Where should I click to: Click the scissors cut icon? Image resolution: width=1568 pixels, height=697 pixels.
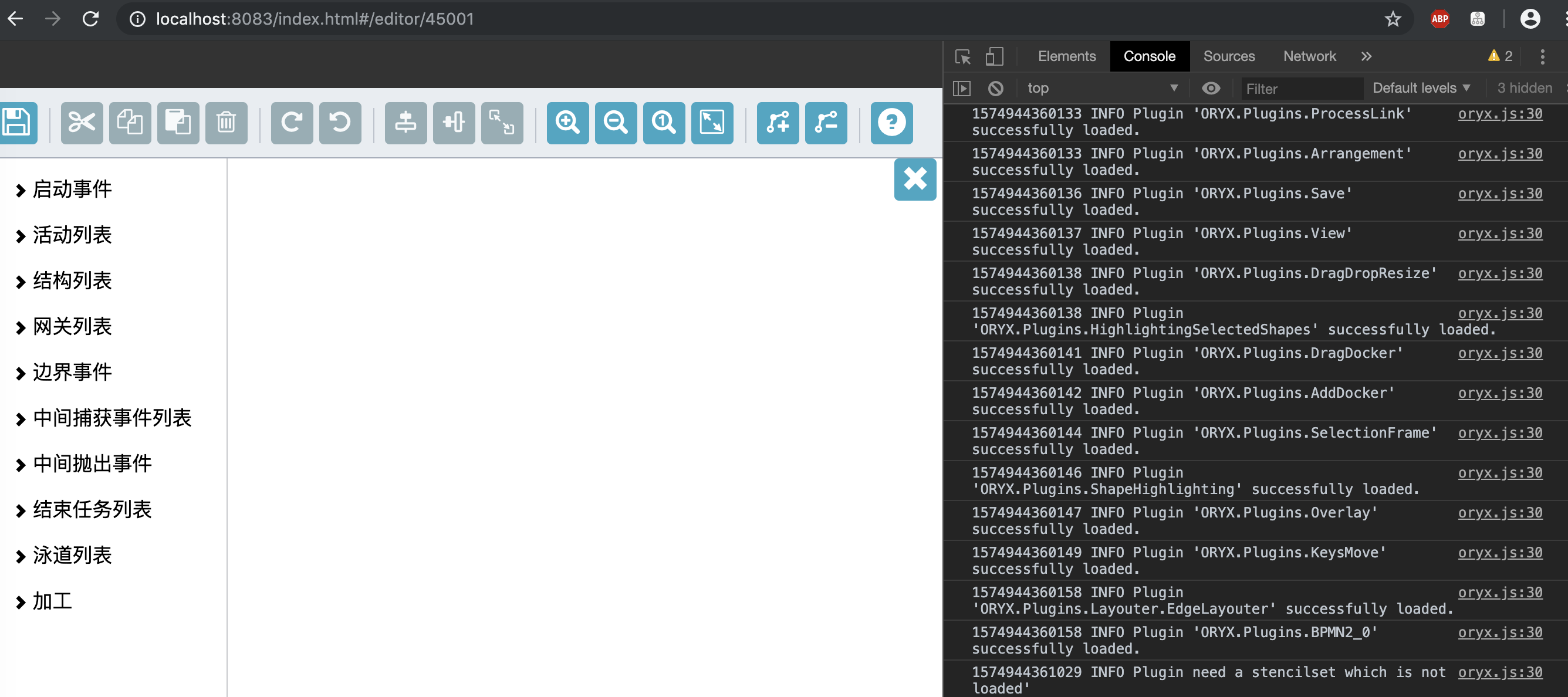[82, 123]
